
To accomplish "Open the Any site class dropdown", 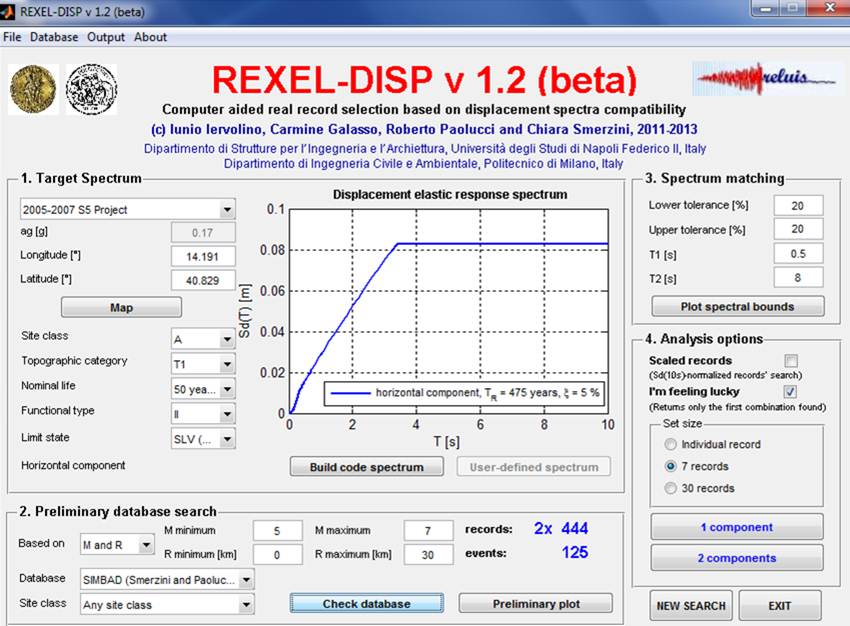I will coord(246,604).
